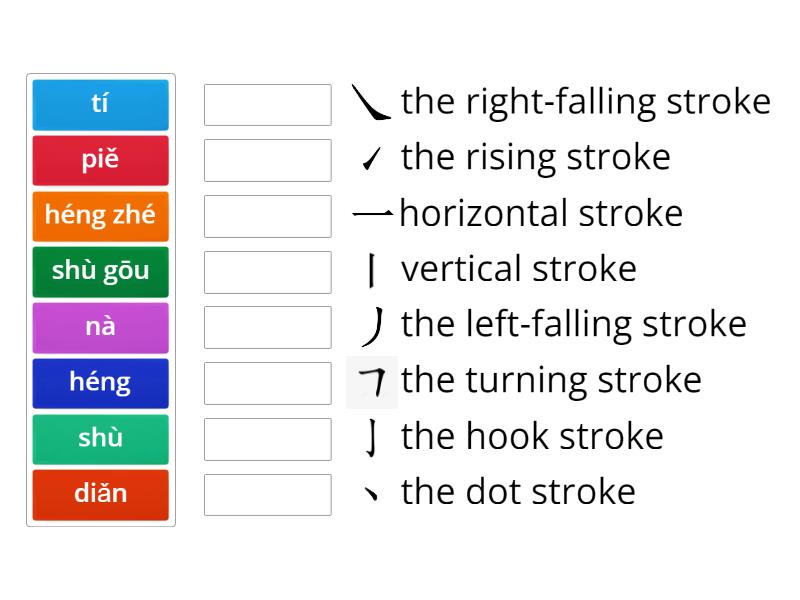The height and width of the screenshot is (600, 800).
Task: Click the rising stroke symbol
Action: coord(371,156)
